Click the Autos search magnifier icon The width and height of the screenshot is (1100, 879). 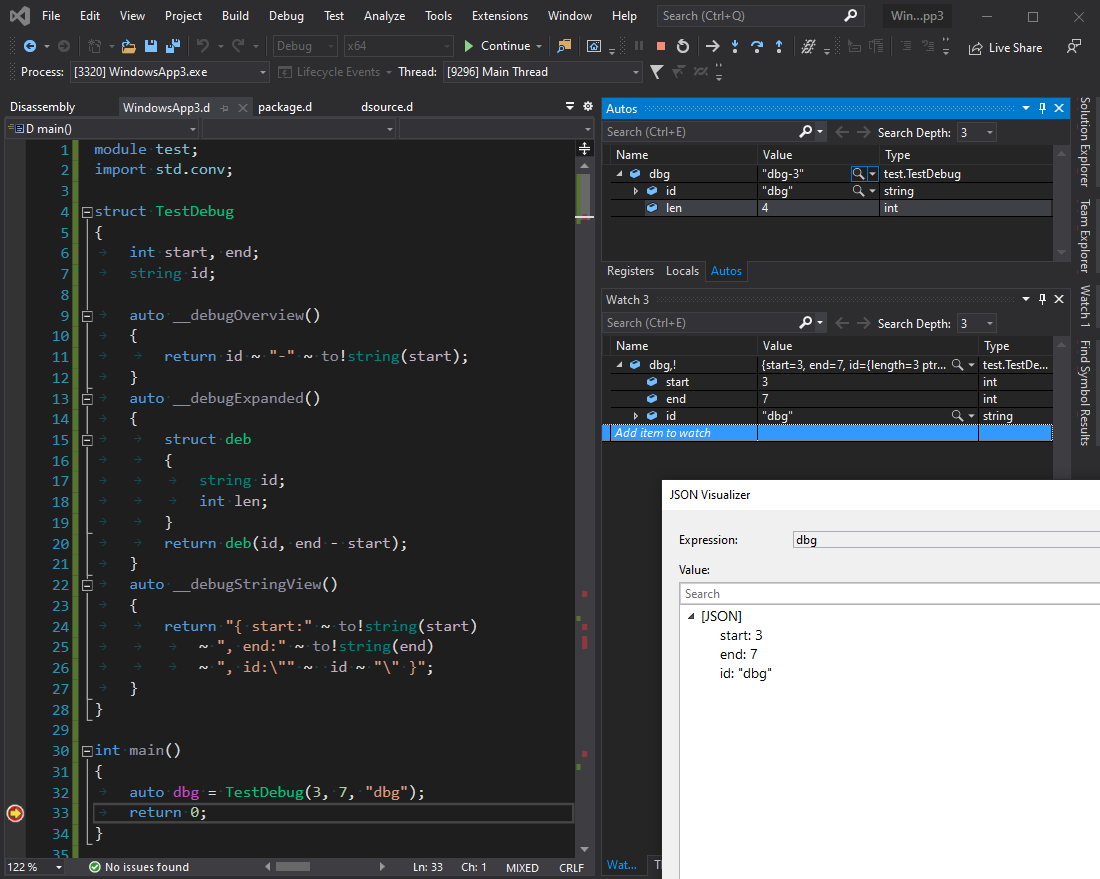pos(806,131)
